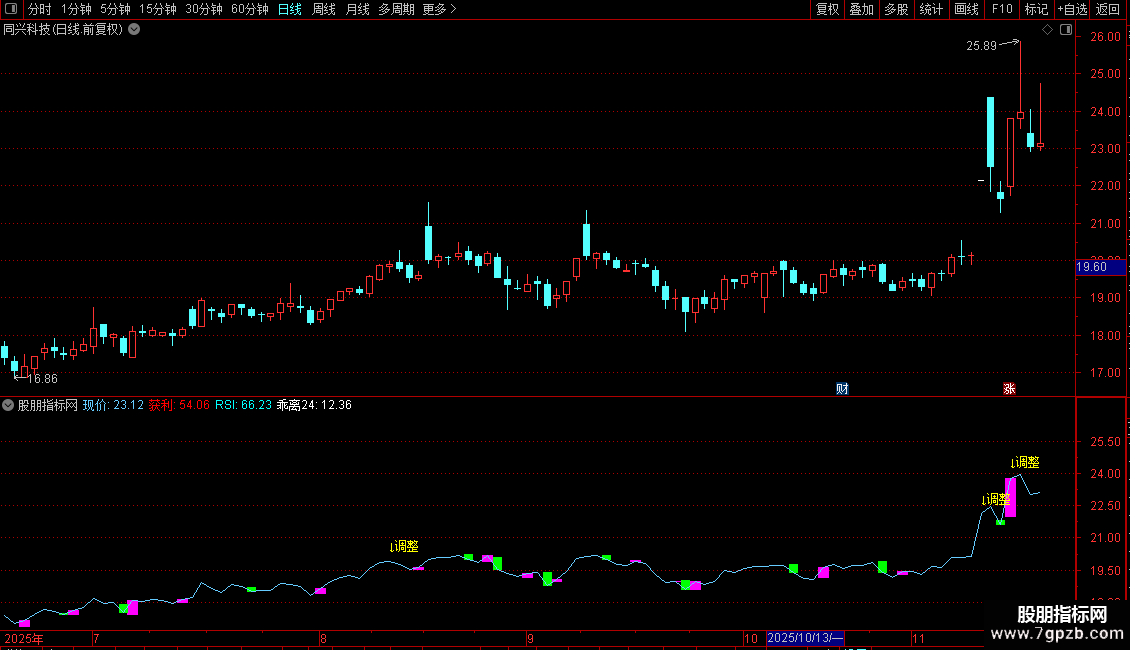This screenshot has height=650, width=1130.
Task: Open the 画线 drawing tools
Action: point(966,9)
